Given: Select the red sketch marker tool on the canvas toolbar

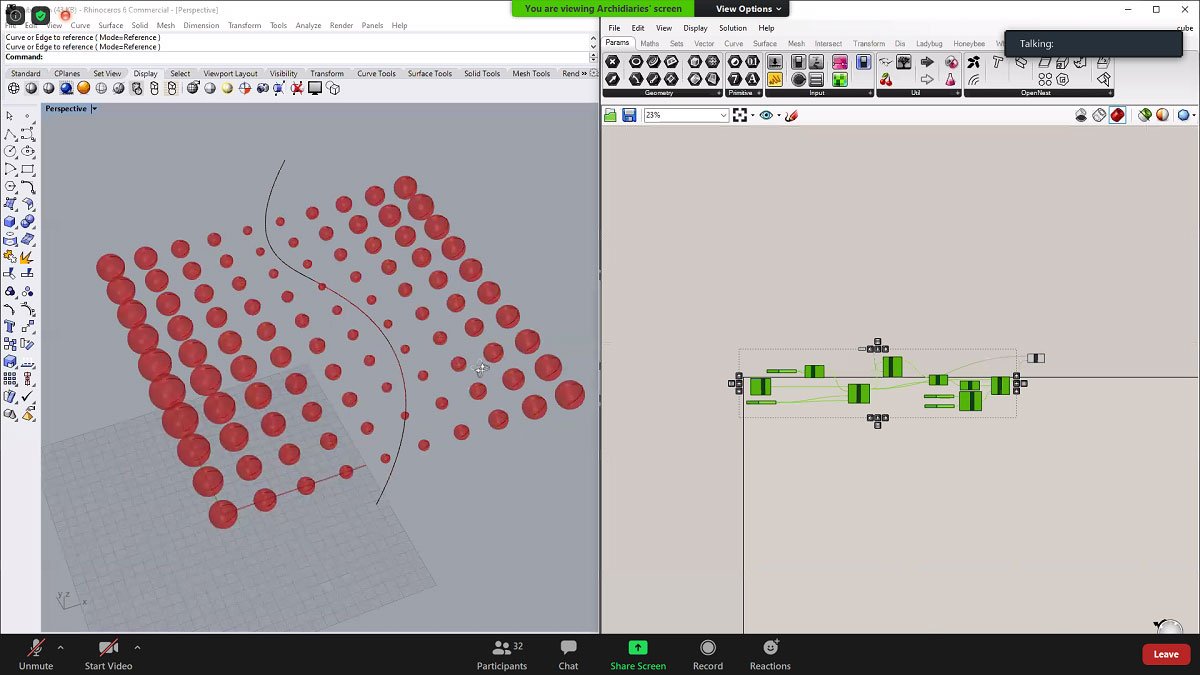Looking at the screenshot, I should coord(791,115).
